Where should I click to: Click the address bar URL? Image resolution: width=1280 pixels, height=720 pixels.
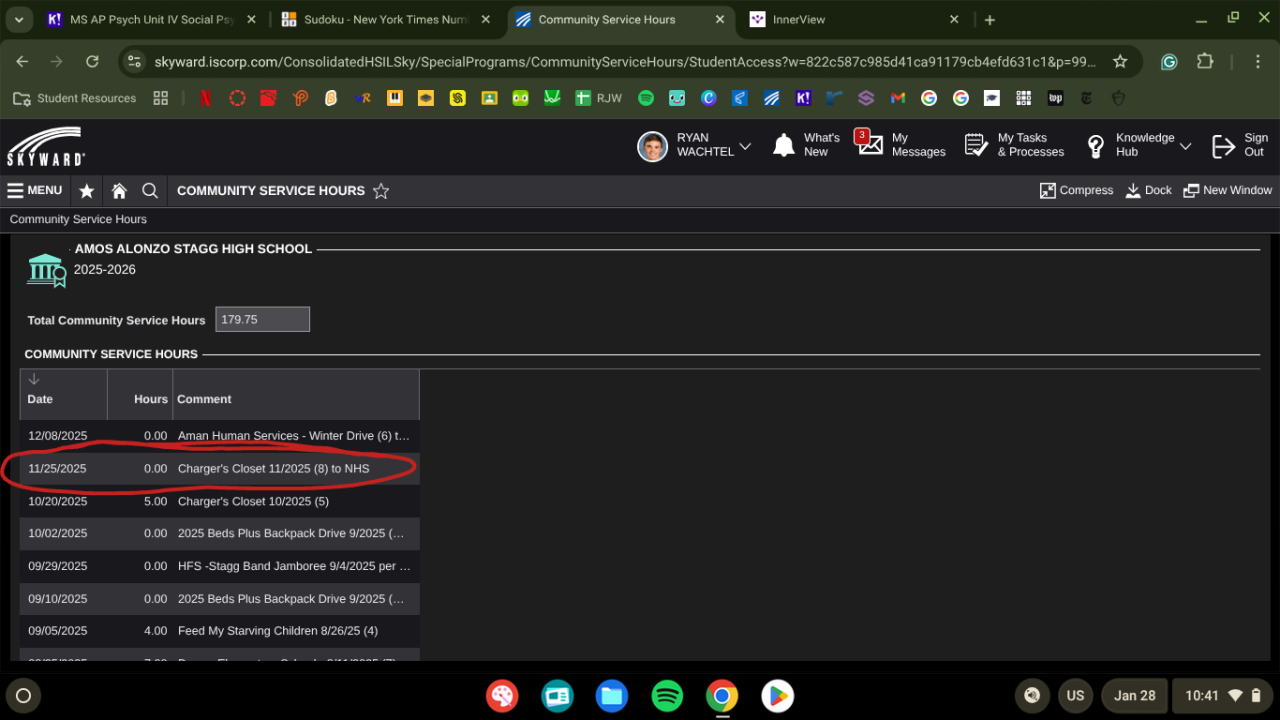tap(625, 62)
